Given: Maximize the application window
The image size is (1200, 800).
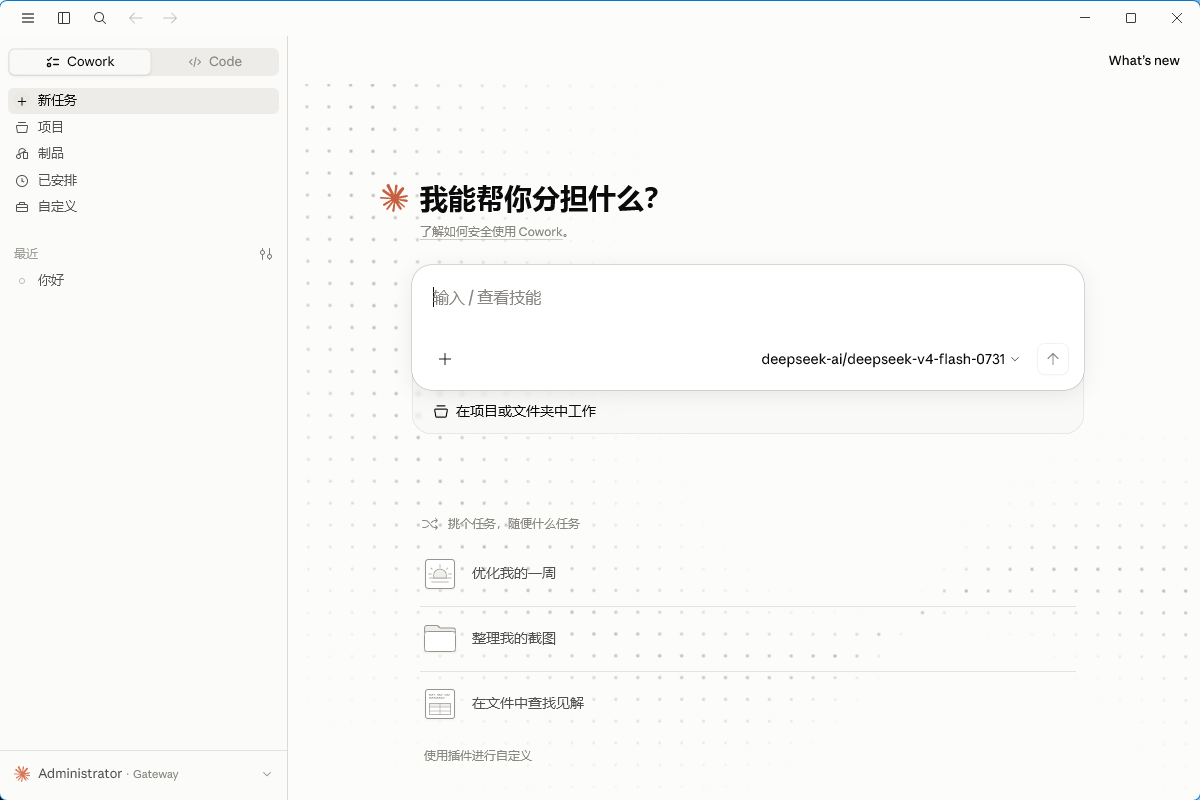Looking at the screenshot, I should tap(1131, 18).
